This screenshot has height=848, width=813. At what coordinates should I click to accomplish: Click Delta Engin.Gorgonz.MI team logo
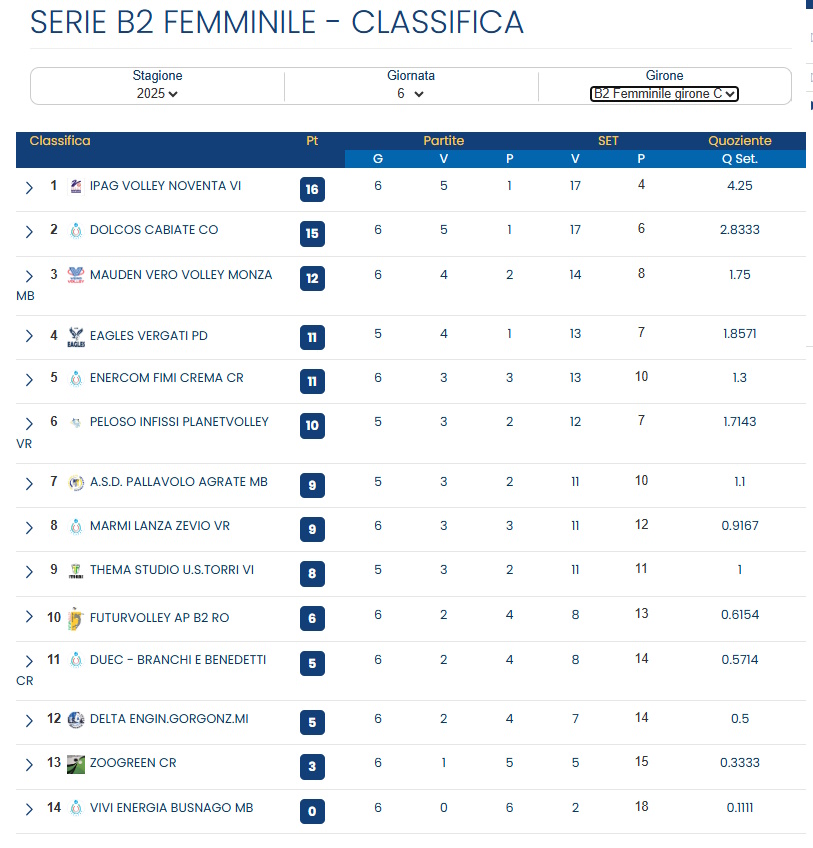tap(76, 719)
